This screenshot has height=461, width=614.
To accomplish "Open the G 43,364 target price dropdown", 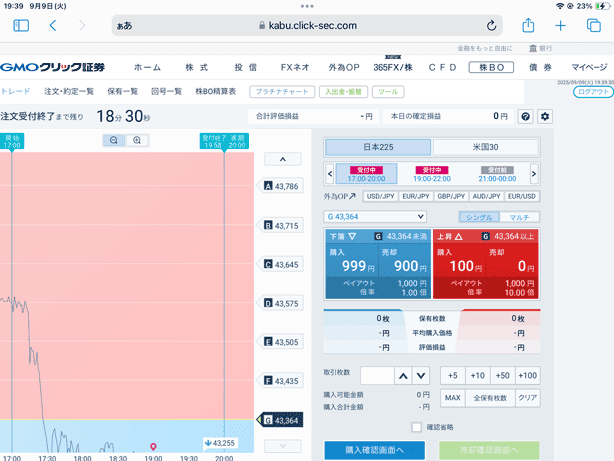I will coord(376,217).
